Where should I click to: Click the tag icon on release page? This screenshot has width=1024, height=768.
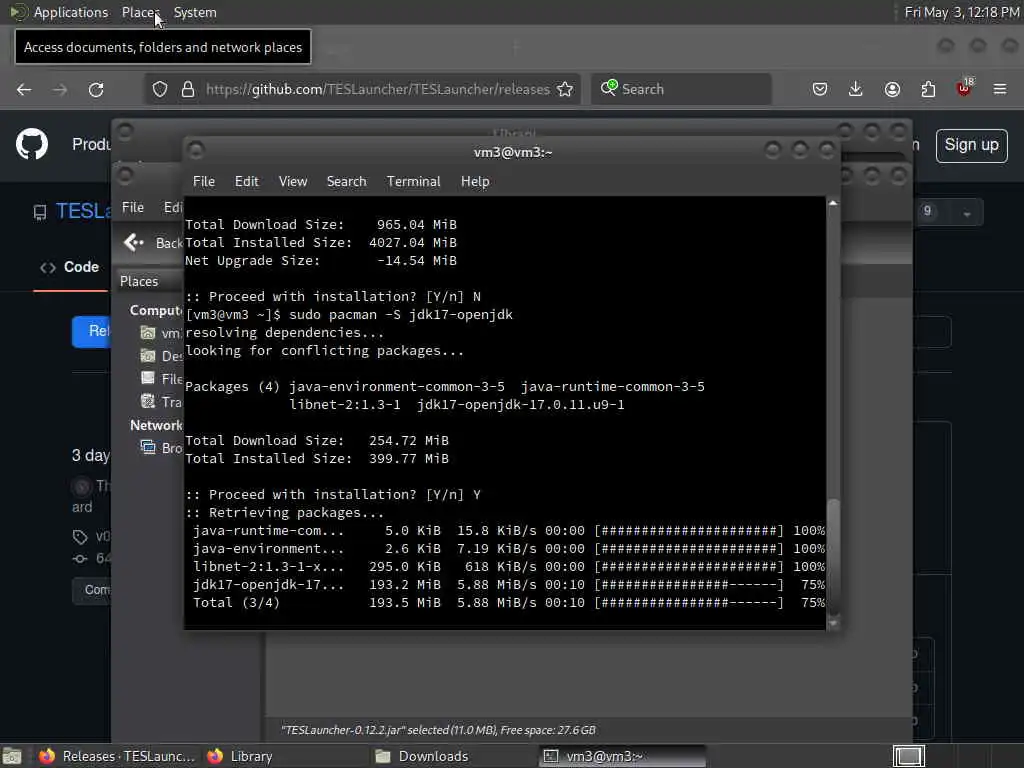point(80,537)
